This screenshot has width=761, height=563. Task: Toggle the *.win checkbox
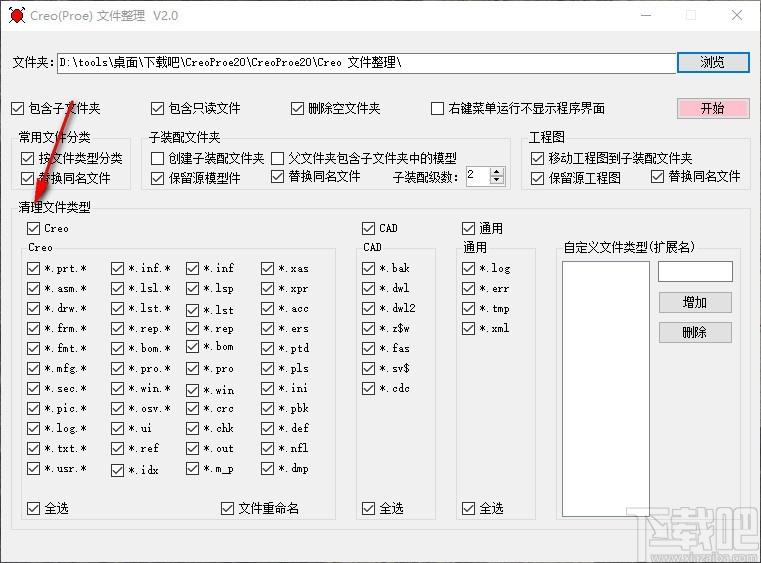[192, 390]
